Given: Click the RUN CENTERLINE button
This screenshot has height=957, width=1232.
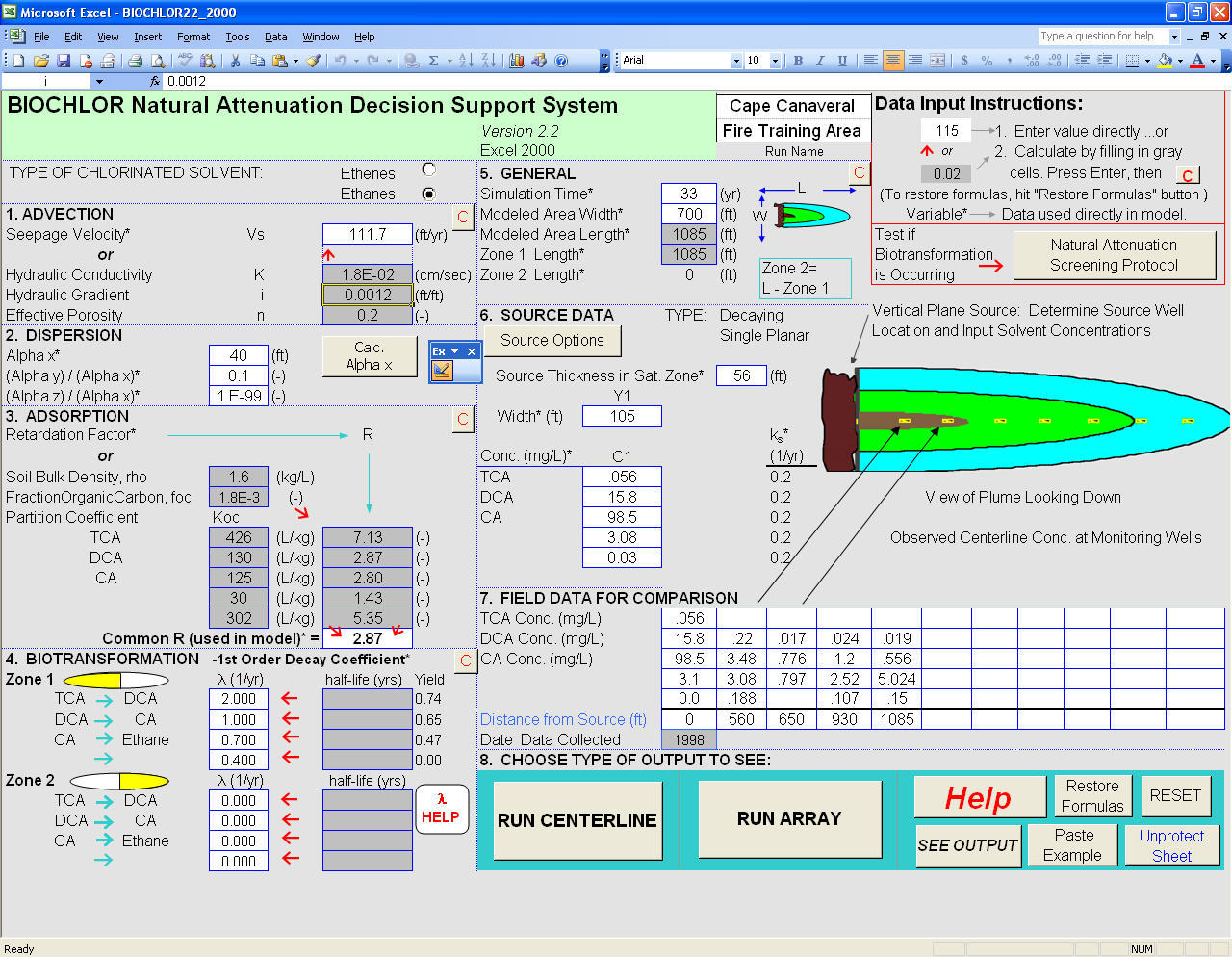Looking at the screenshot, I should coord(577,820).
